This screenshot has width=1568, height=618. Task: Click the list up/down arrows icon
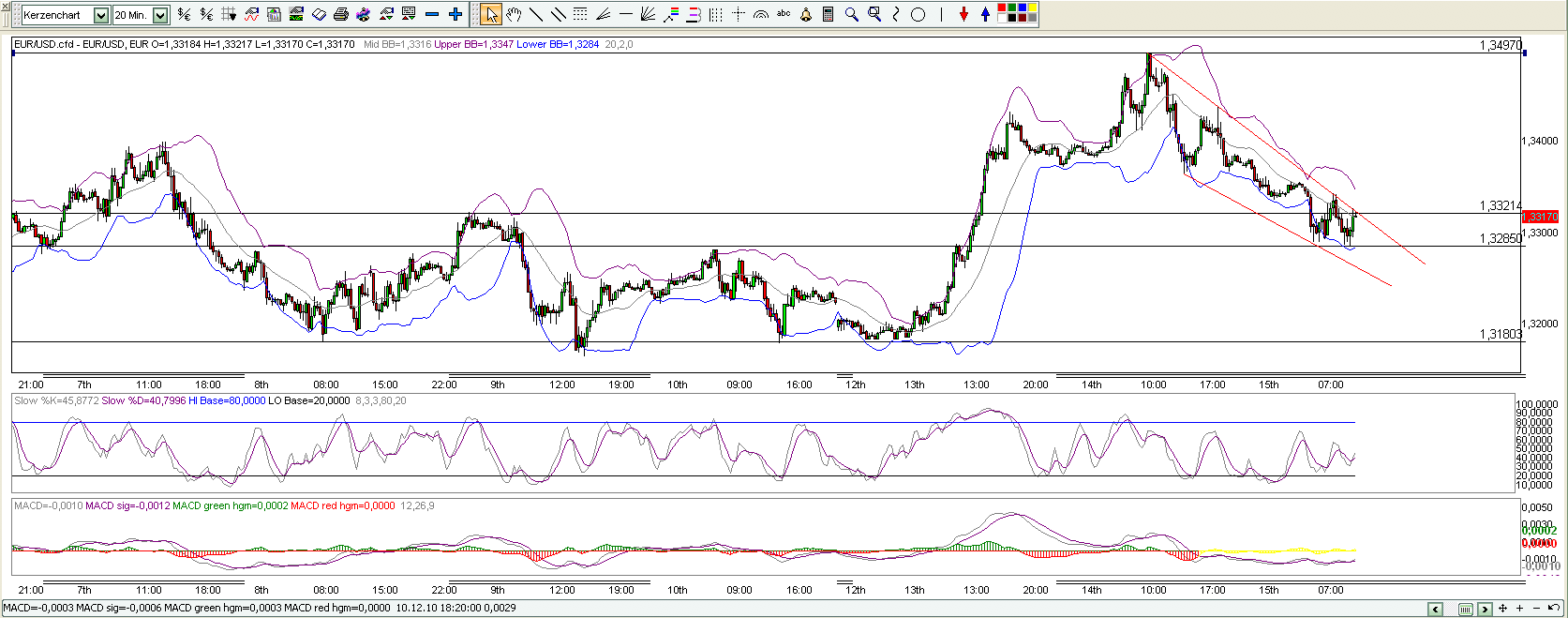tap(409, 14)
